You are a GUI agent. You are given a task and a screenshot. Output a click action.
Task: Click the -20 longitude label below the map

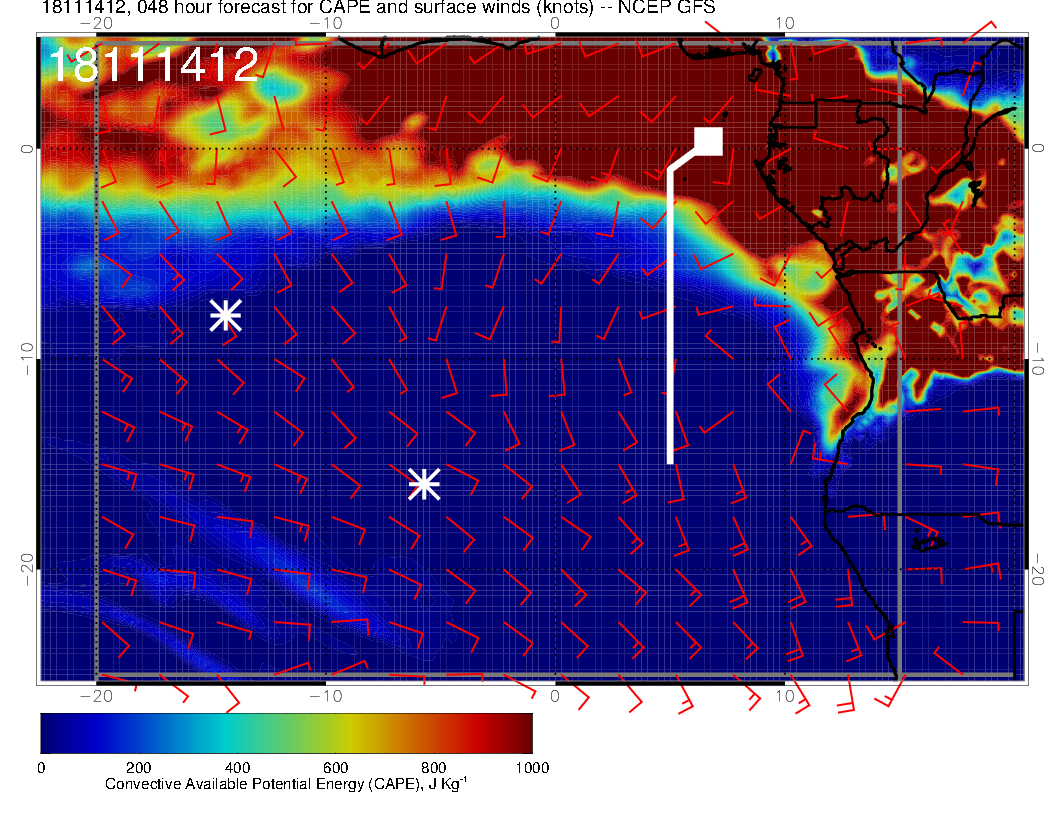(95, 695)
